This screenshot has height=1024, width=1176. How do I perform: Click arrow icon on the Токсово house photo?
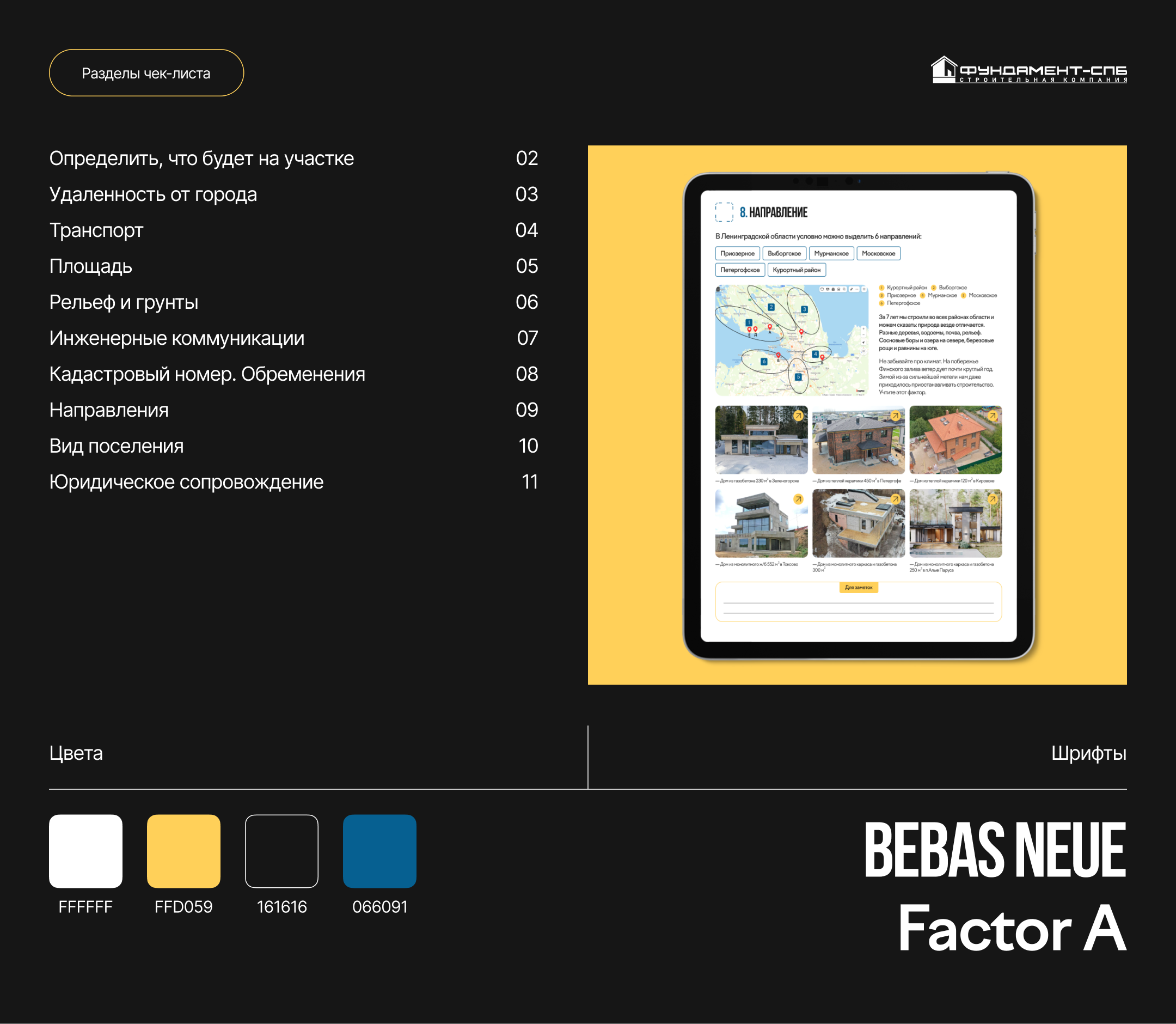coord(798,499)
